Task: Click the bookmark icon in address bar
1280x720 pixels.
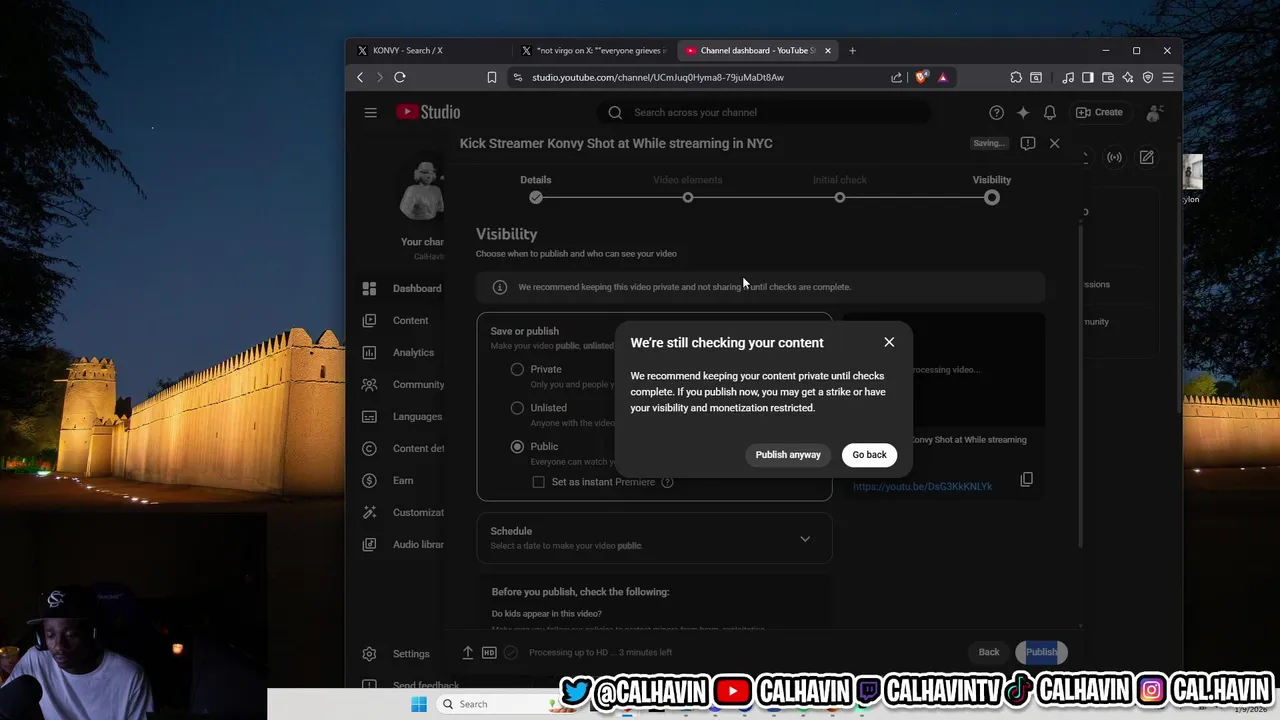Action: point(491,77)
